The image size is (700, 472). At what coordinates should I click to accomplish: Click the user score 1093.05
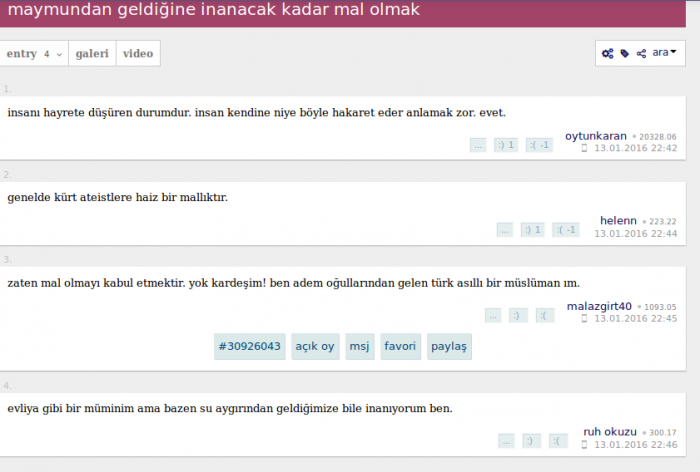click(660, 307)
